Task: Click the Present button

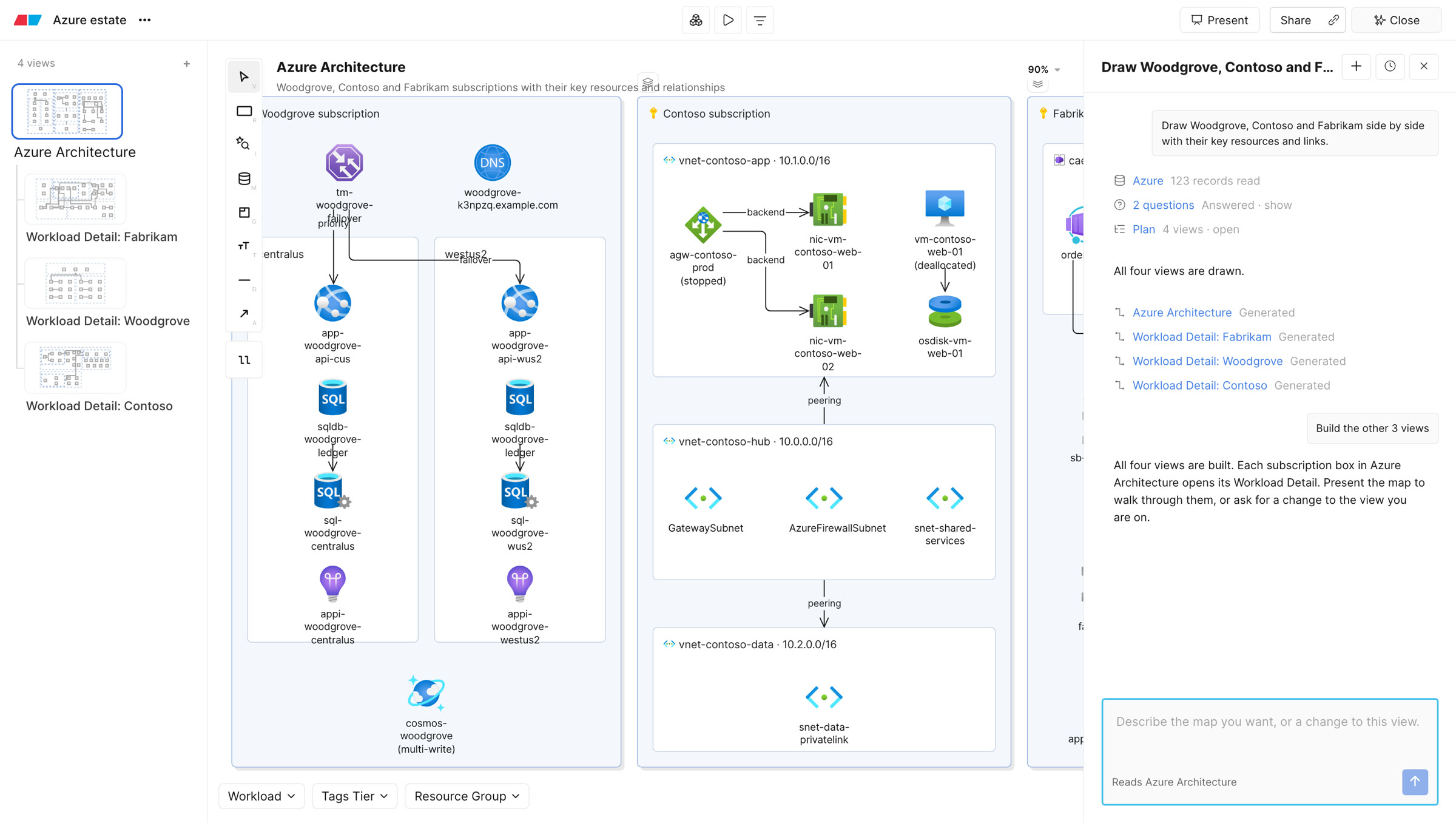Action: point(1219,20)
